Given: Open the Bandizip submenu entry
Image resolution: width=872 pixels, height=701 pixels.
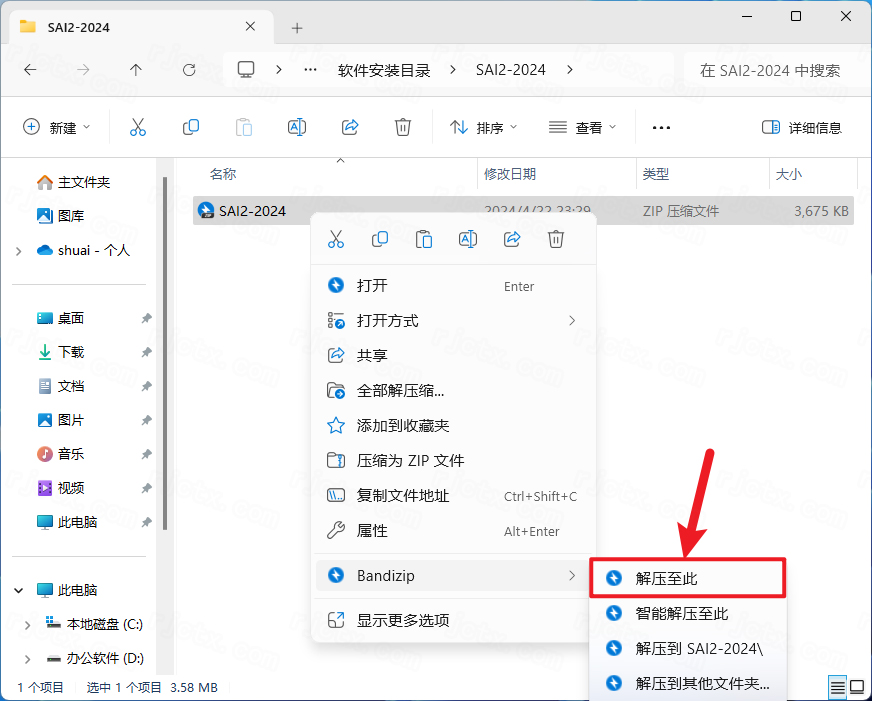Looking at the screenshot, I should 452,575.
